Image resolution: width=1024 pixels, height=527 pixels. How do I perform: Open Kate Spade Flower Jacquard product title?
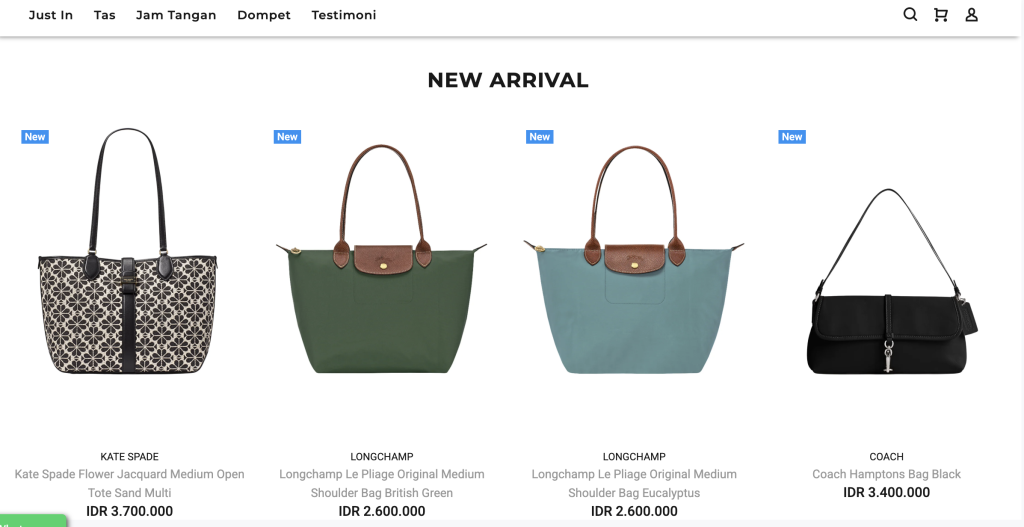click(x=129, y=483)
